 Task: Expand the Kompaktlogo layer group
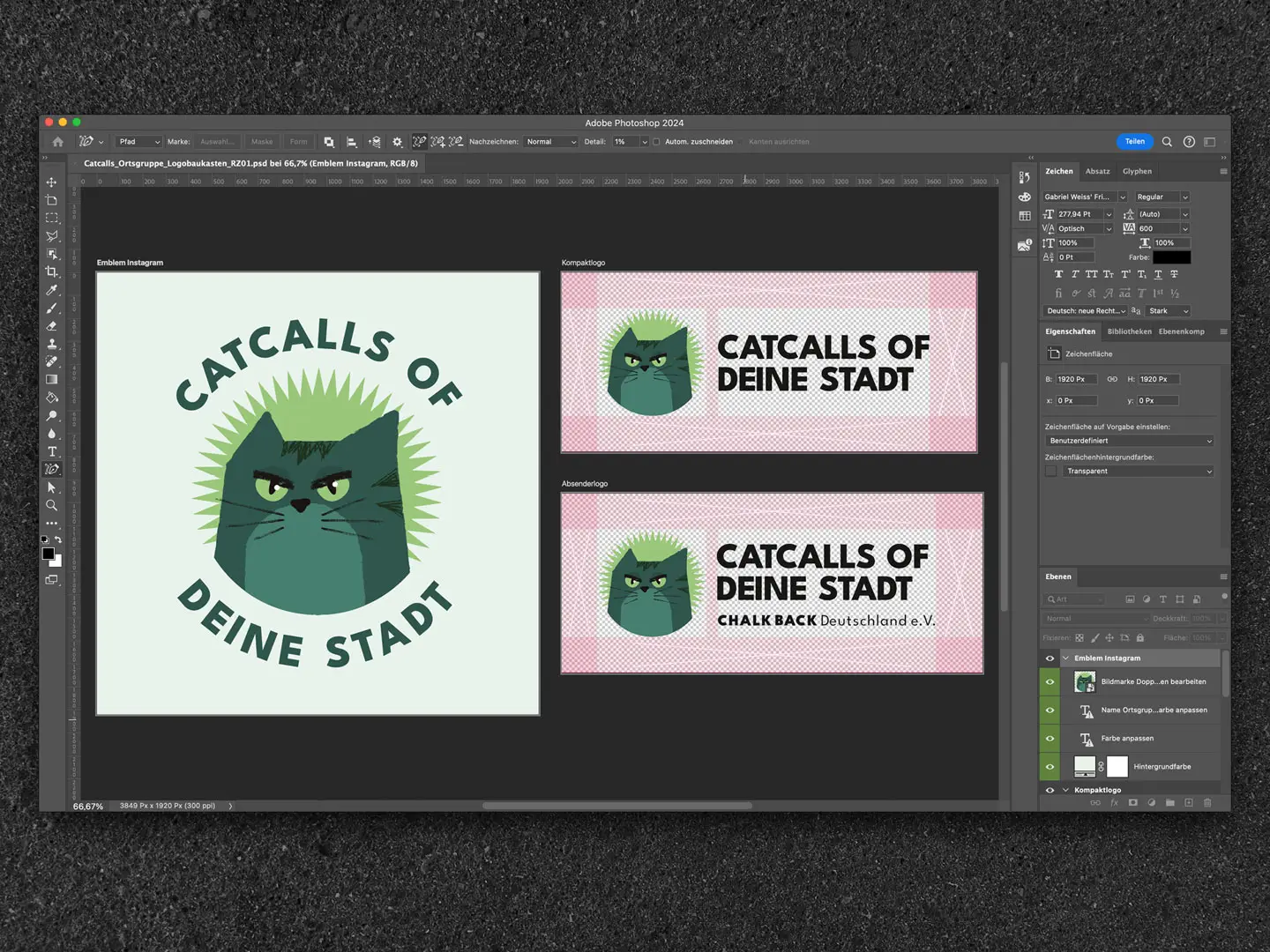[x=1066, y=790]
